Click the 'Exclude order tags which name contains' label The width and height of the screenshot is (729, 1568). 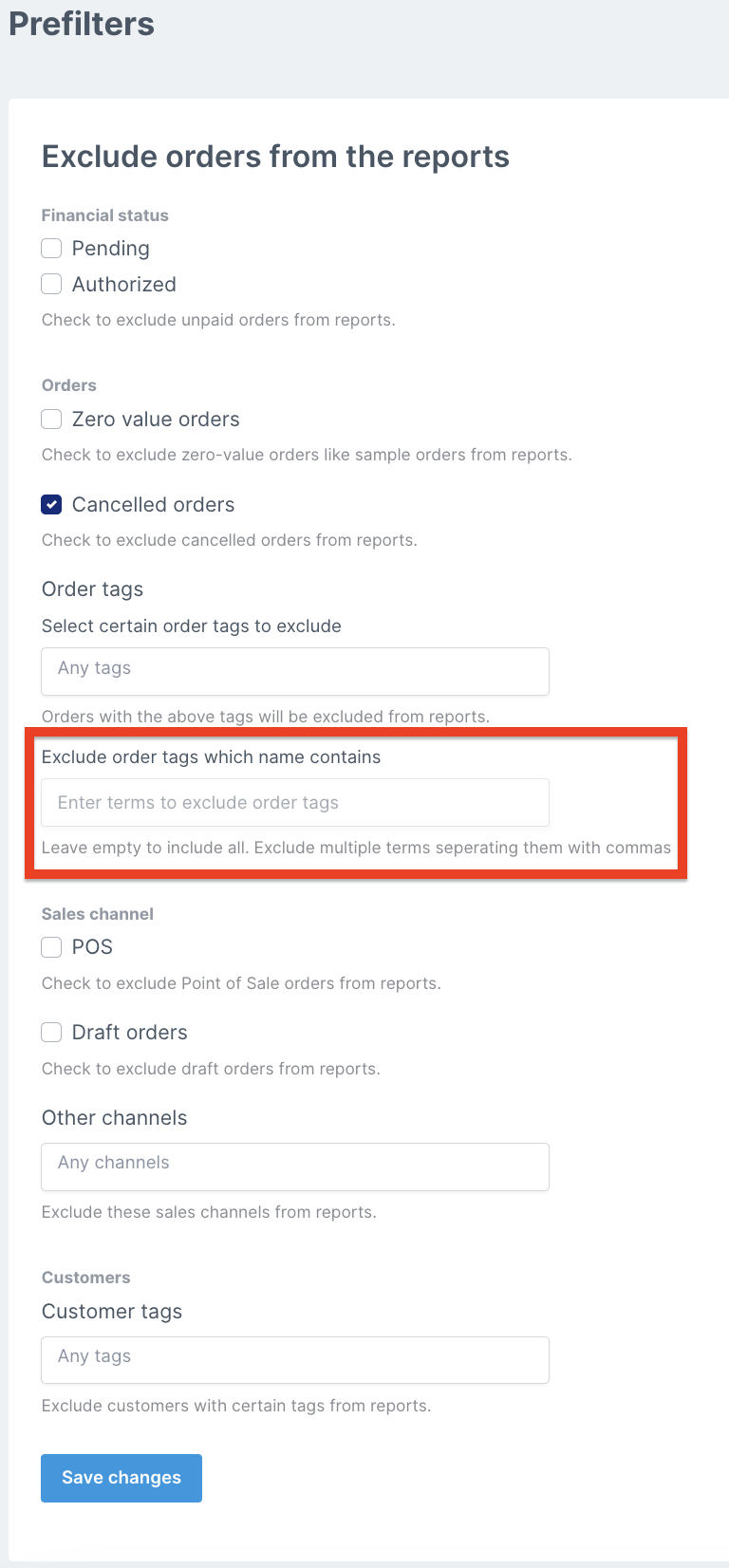point(211,757)
